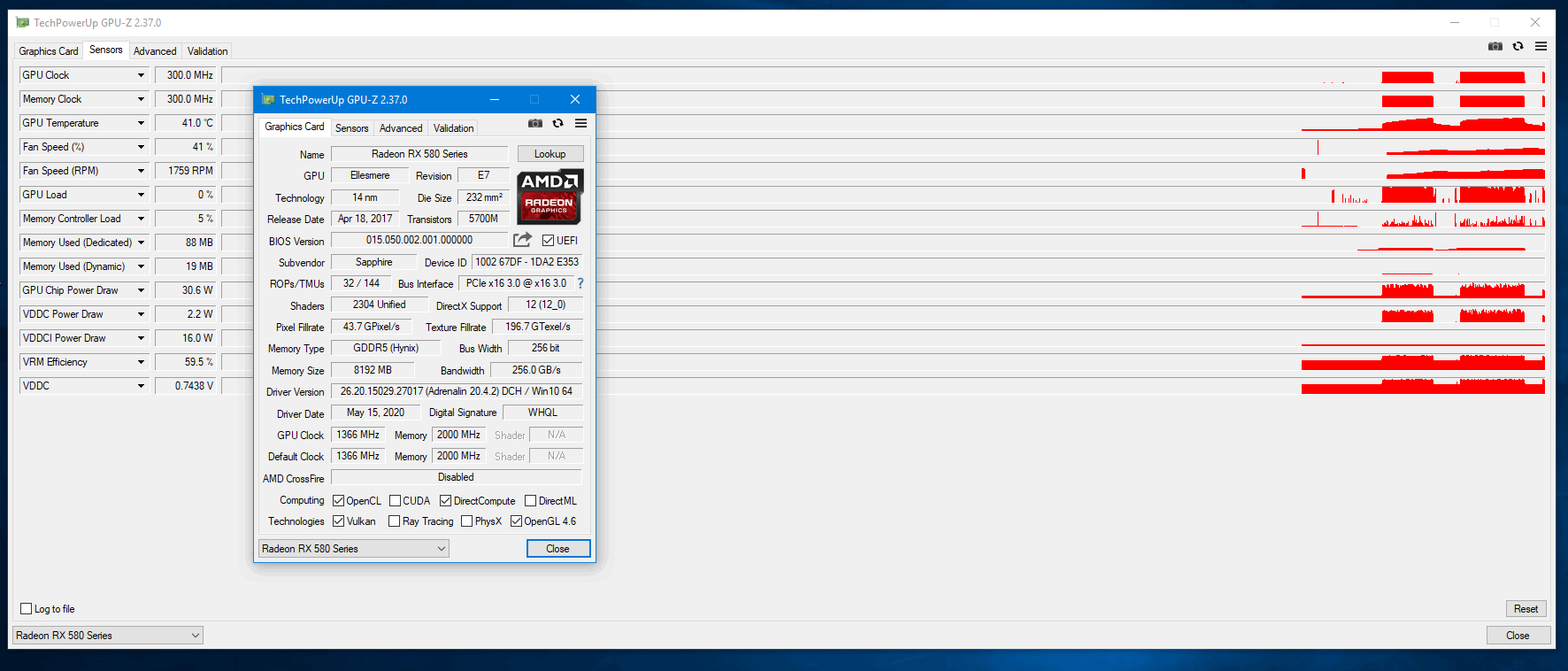Click the BIOS Version field 015.050.002.001.000000

[x=419, y=240]
